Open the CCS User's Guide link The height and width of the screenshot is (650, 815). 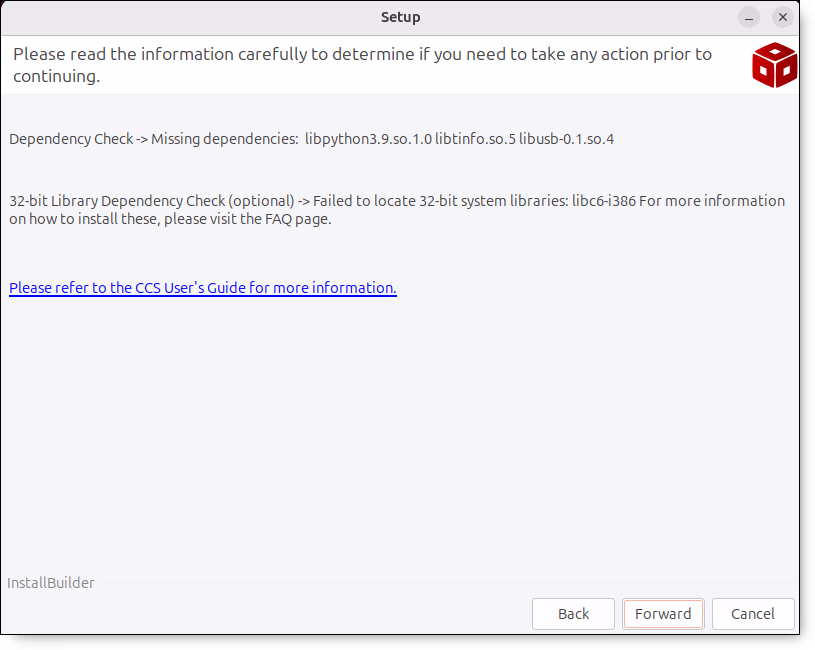click(x=203, y=288)
